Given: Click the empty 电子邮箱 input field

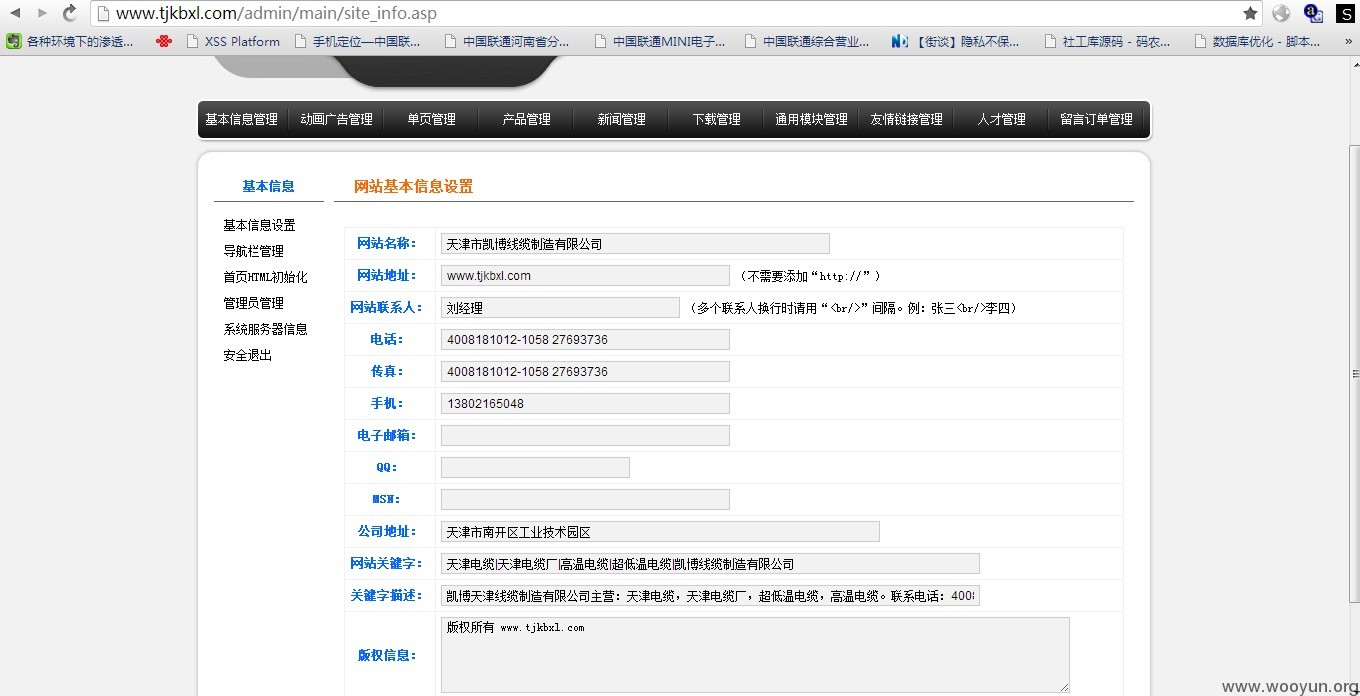Looking at the screenshot, I should tap(585, 436).
